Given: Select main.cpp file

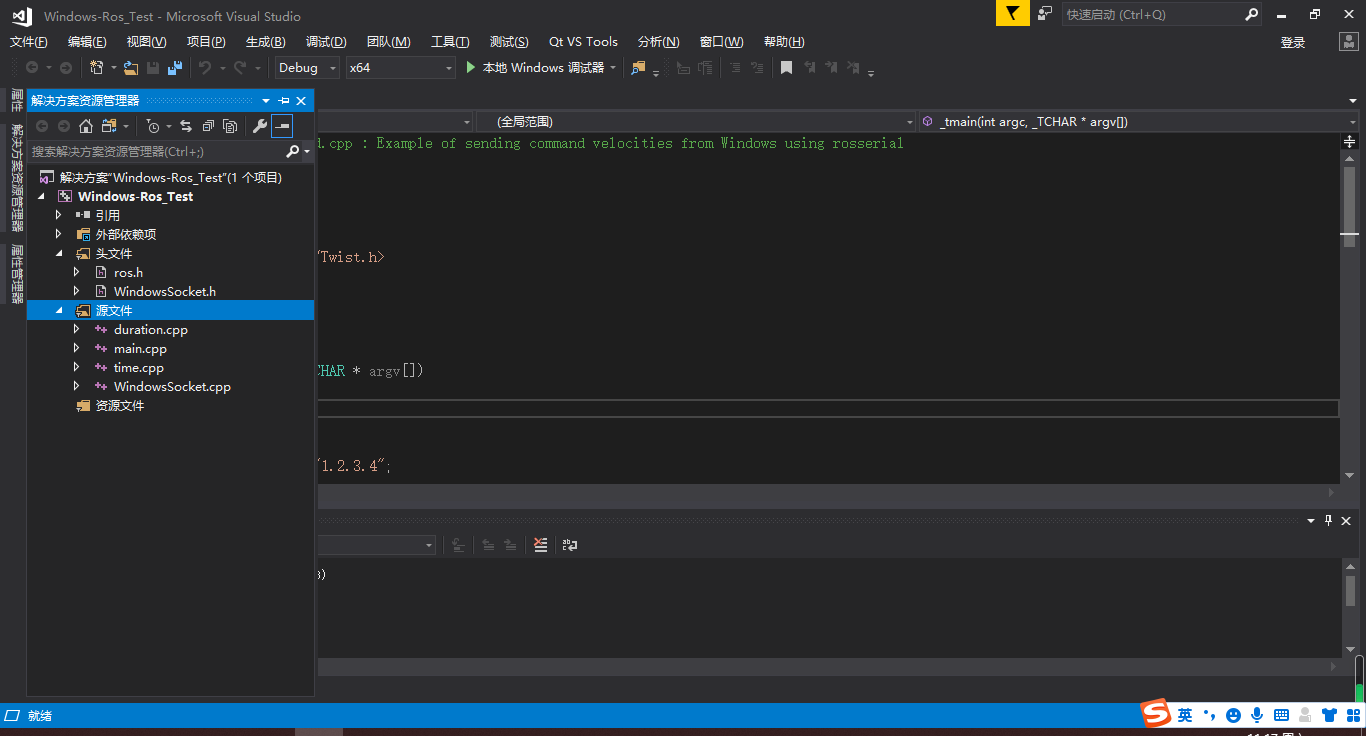Looking at the screenshot, I should tap(140, 349).
